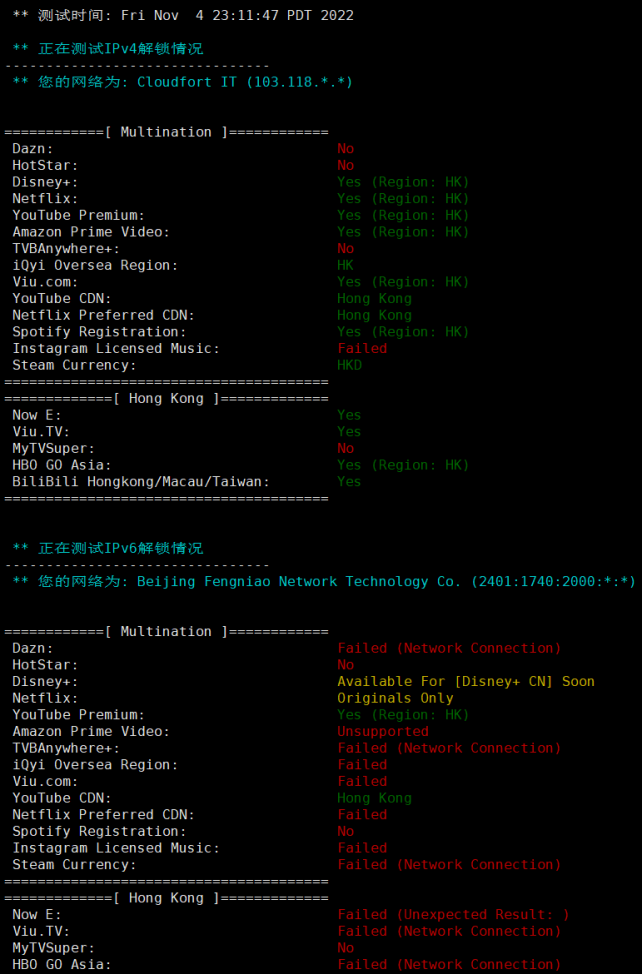Image resolution: width=642 pixels, height=974 pixels.
Task: Click 'Failed (Unexpected Result: )' beside Now E
Action: tap(453, 914)
